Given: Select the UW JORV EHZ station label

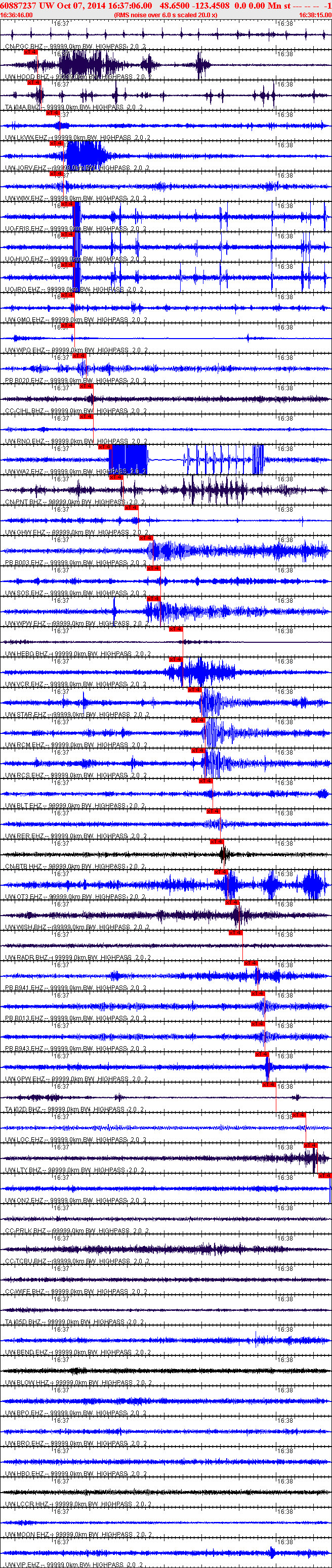Looking at the screenshot, I should click(x=77, y=169).
